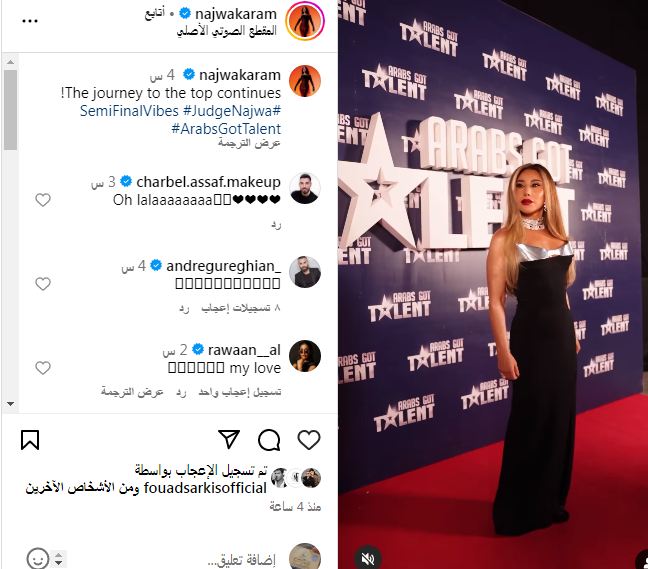Share the post via the paper-plane icon
The width and height of the screenshot is (648, 569).
[229, 439]
